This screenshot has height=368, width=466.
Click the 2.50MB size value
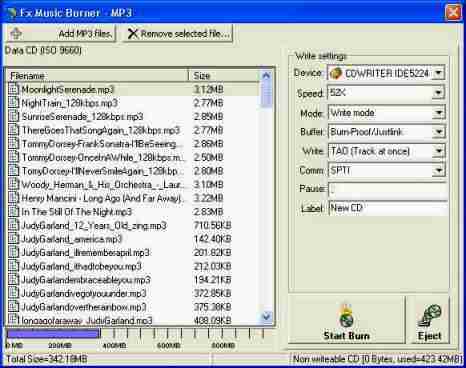pos(208,157)
